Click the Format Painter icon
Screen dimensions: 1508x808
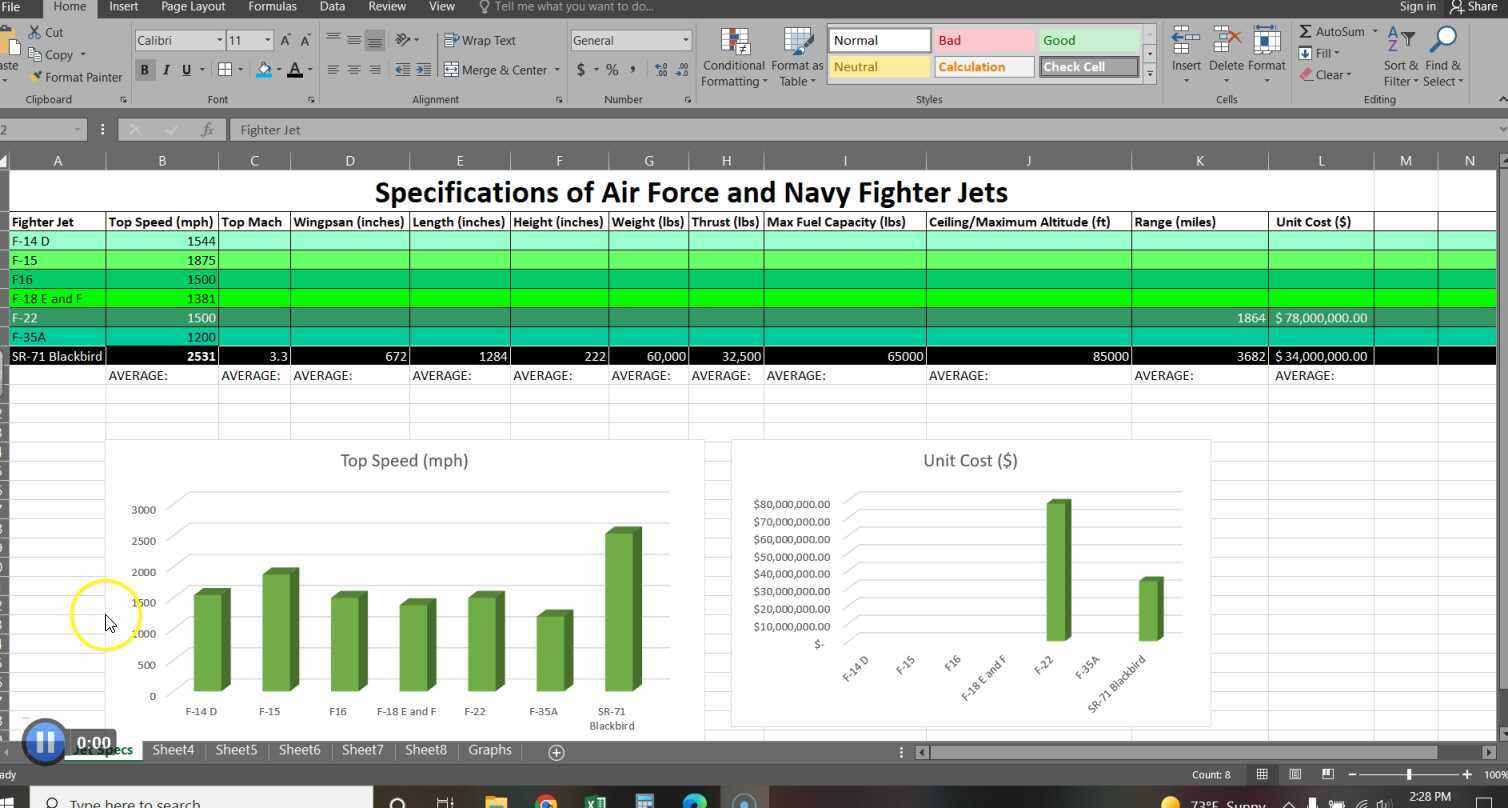(37, 77)
